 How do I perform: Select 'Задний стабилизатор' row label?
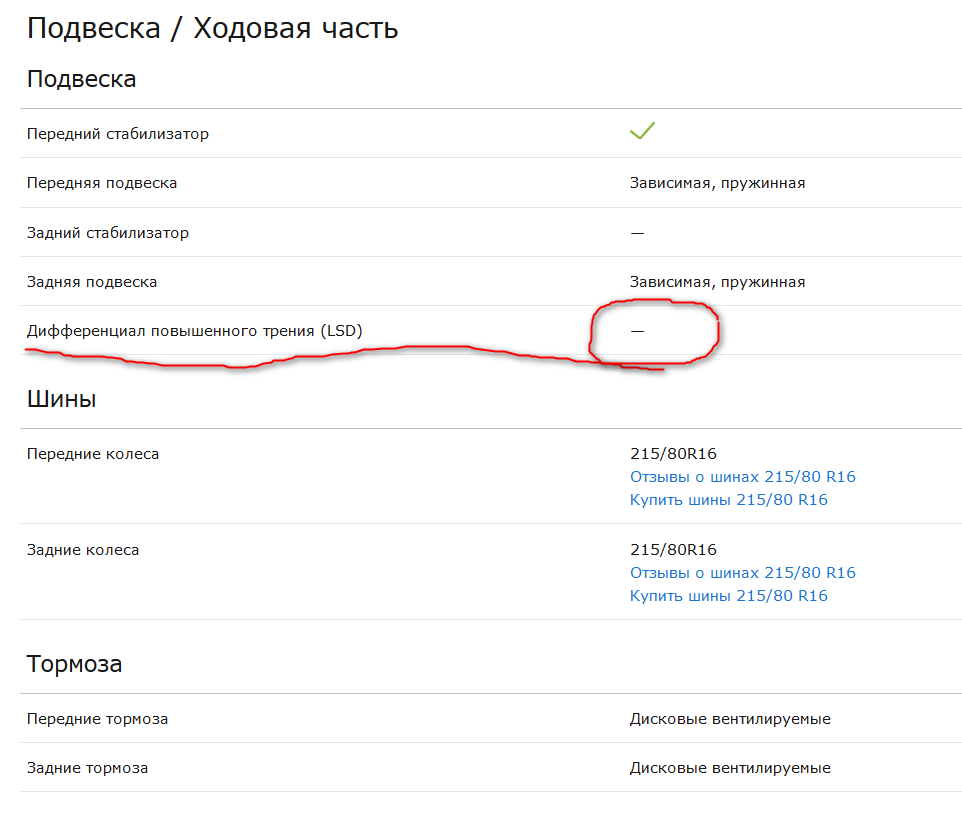pos(108,232)
